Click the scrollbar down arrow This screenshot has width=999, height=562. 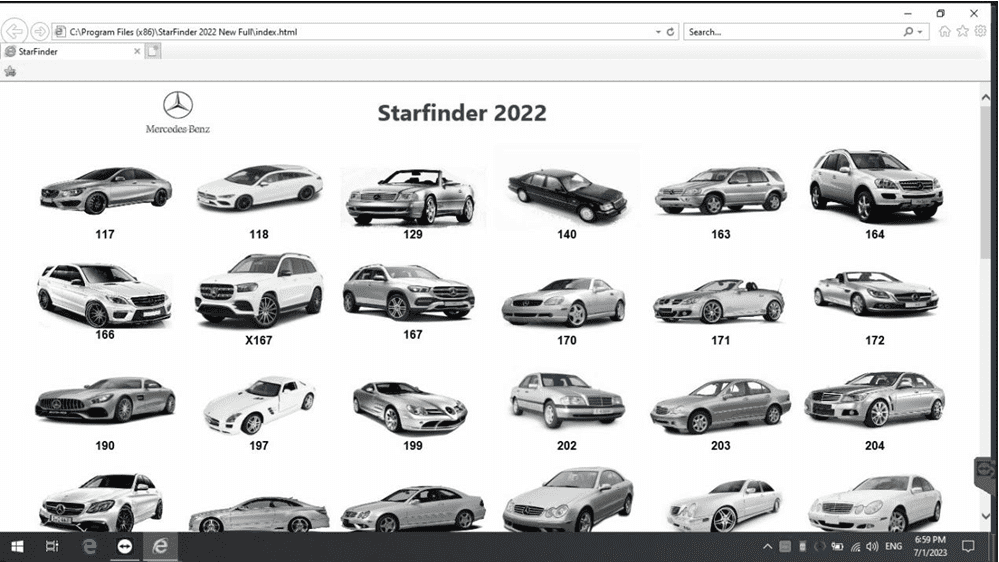pos(986,515)
